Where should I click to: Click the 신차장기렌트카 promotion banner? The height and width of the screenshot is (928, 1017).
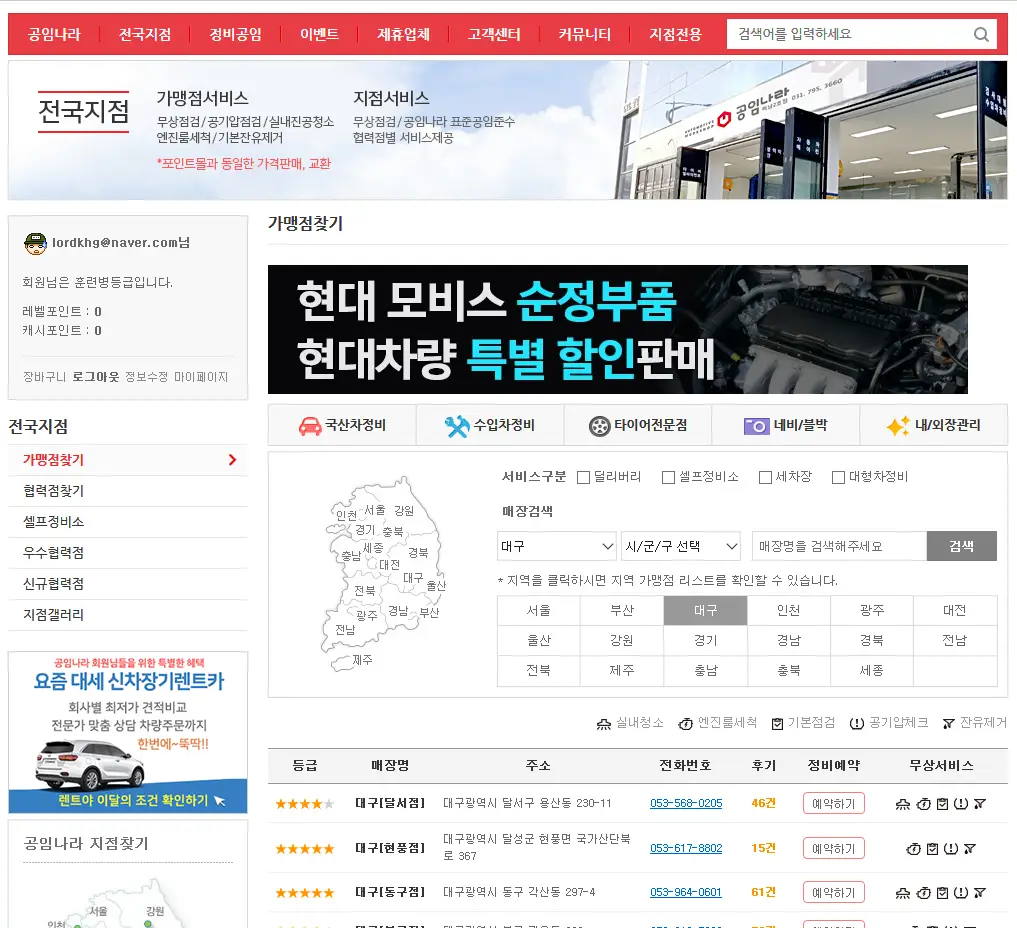pyautogui.click(x=128, y=732)
